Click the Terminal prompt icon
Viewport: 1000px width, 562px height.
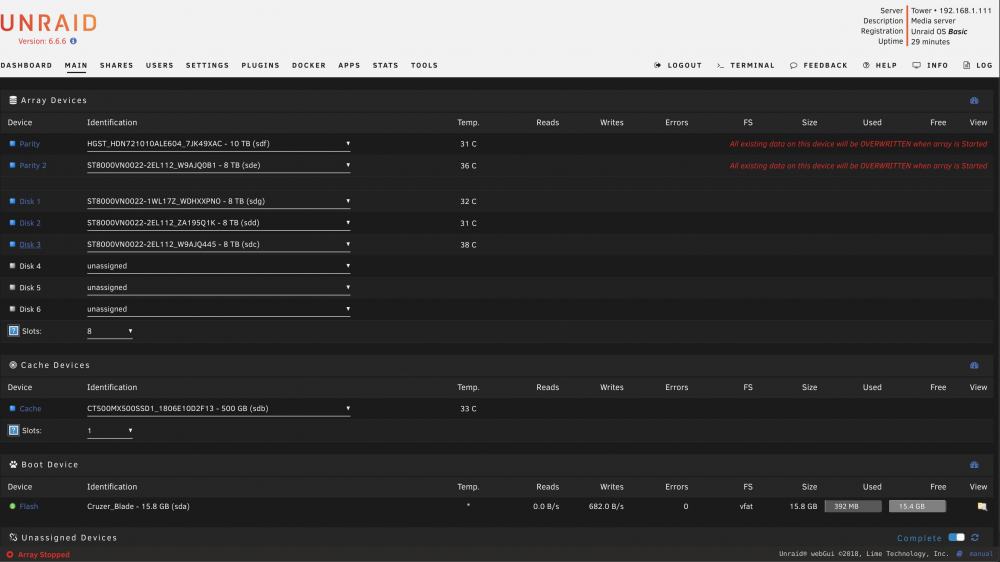click(720, 65)
